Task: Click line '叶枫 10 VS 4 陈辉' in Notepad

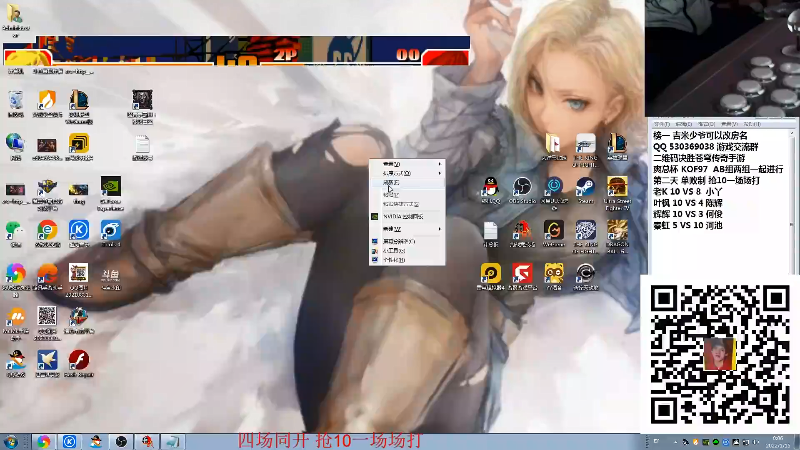Action: [x=688, y=203]
